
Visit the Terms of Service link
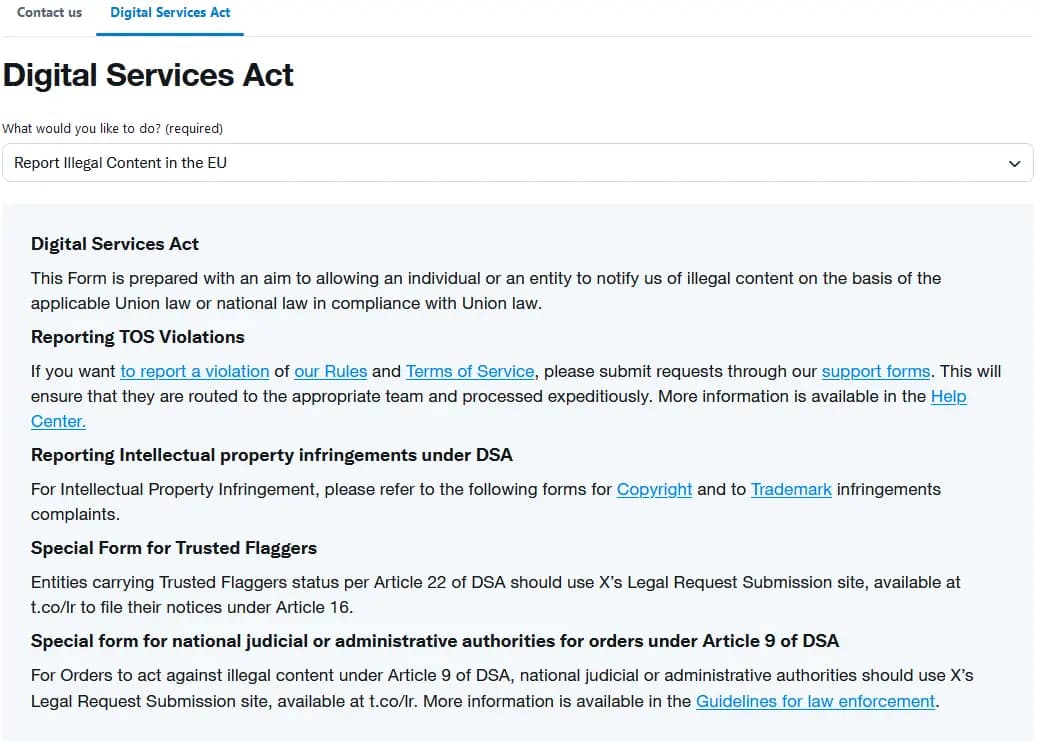pos(470,371)
